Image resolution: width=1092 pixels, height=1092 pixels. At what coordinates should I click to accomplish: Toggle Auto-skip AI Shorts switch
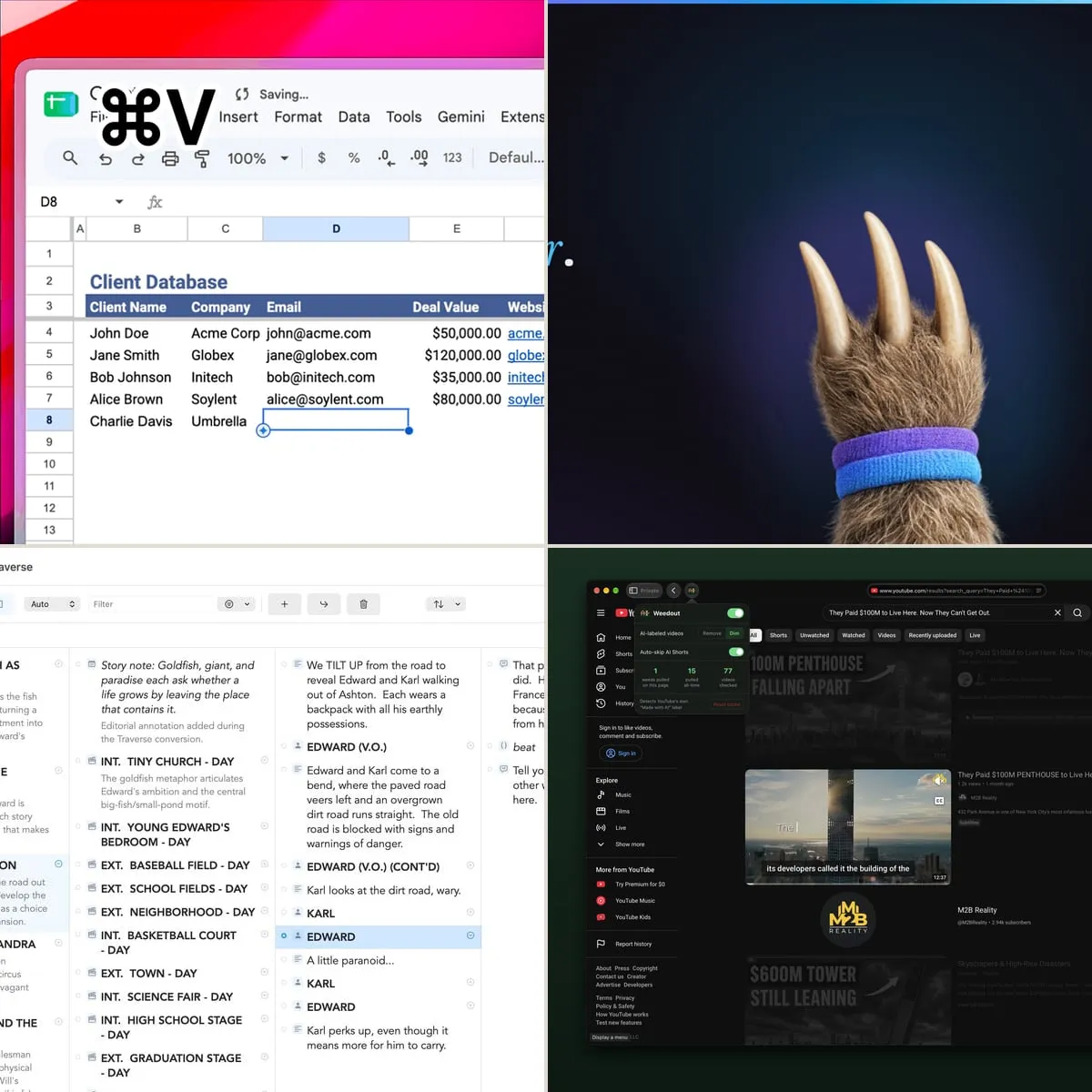pyautogui.click(x=736, y=652)
